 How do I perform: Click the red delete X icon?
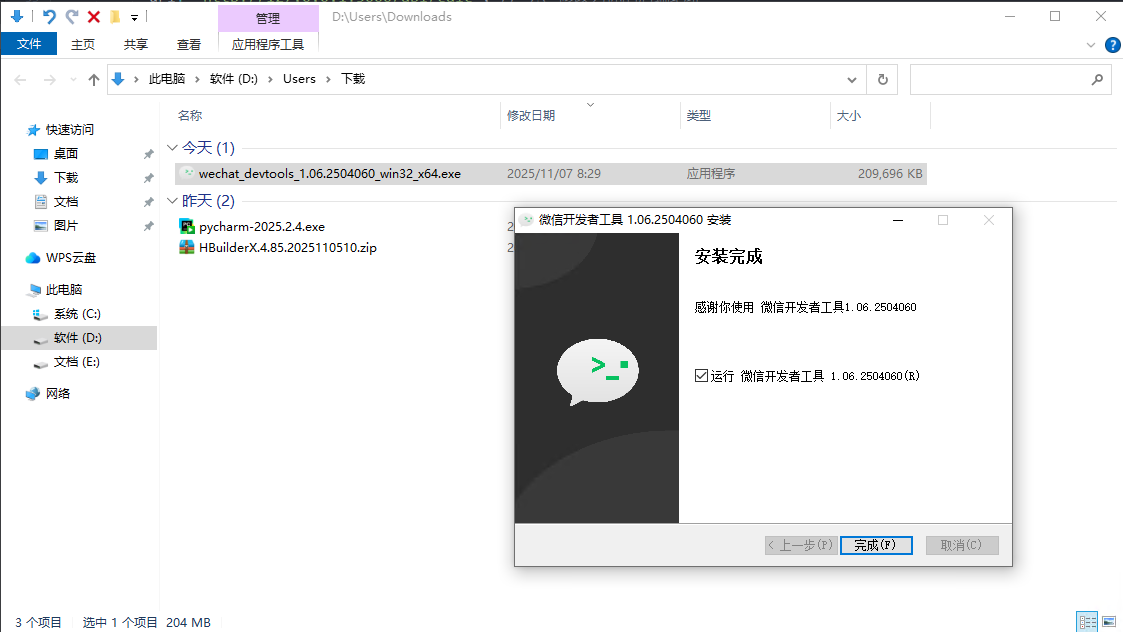point(94,17)
